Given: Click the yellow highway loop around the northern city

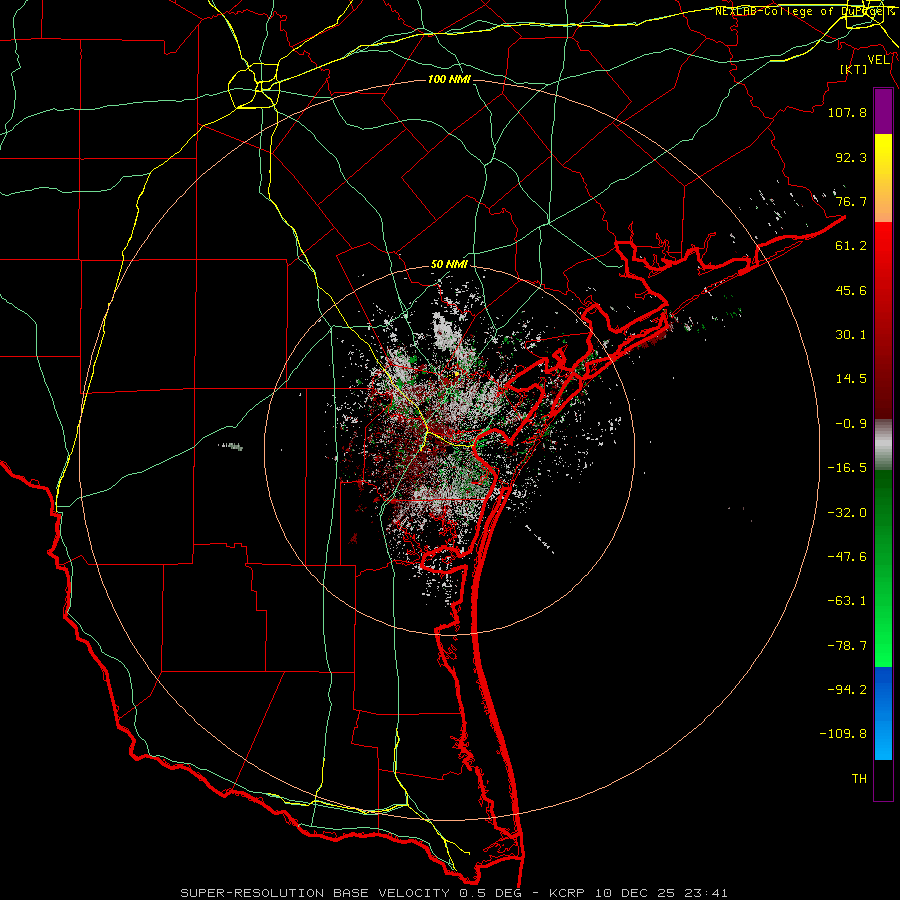Looking at the screenshot, I should [254, 86].
